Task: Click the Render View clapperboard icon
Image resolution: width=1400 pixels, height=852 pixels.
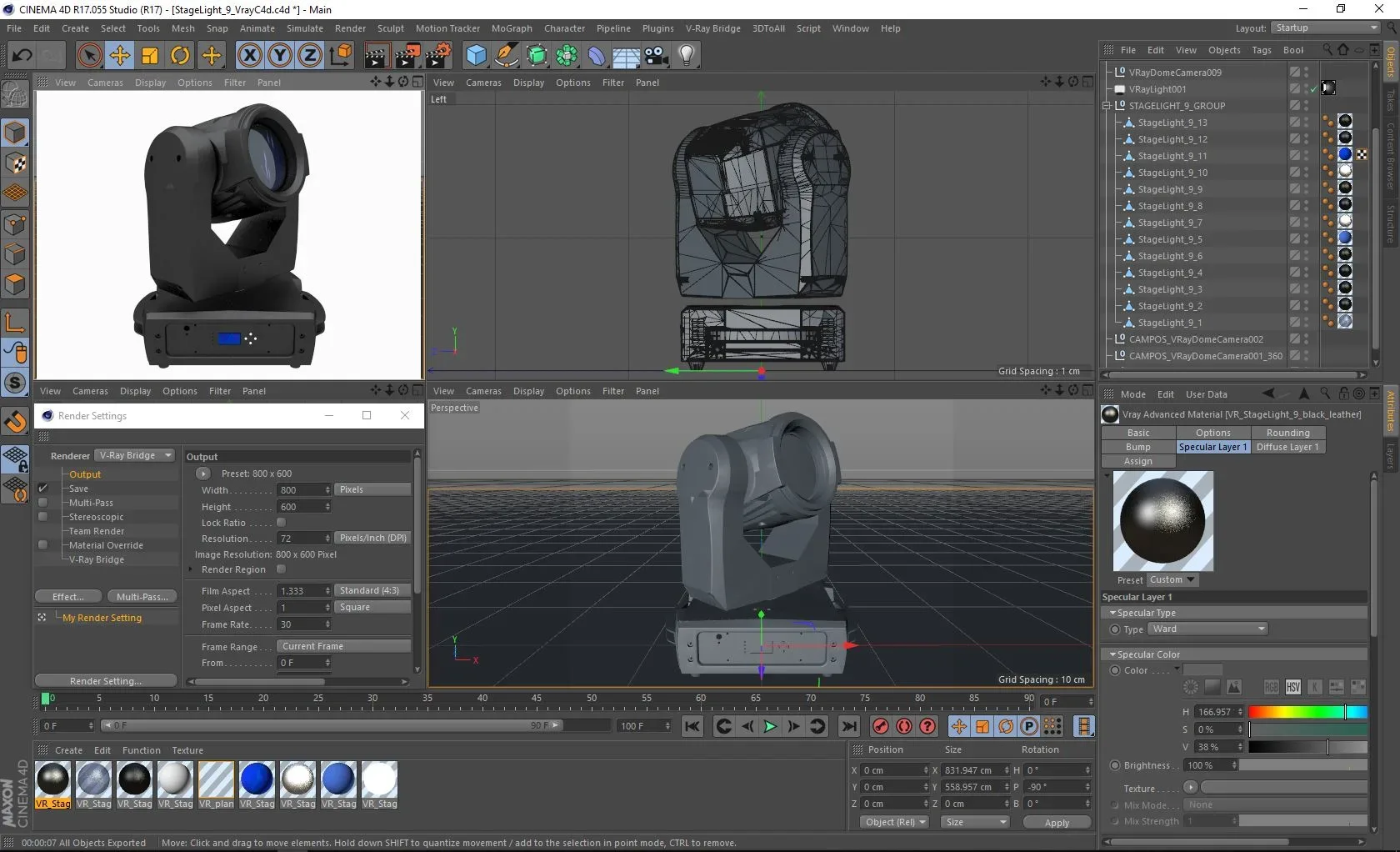Action: 377,56
